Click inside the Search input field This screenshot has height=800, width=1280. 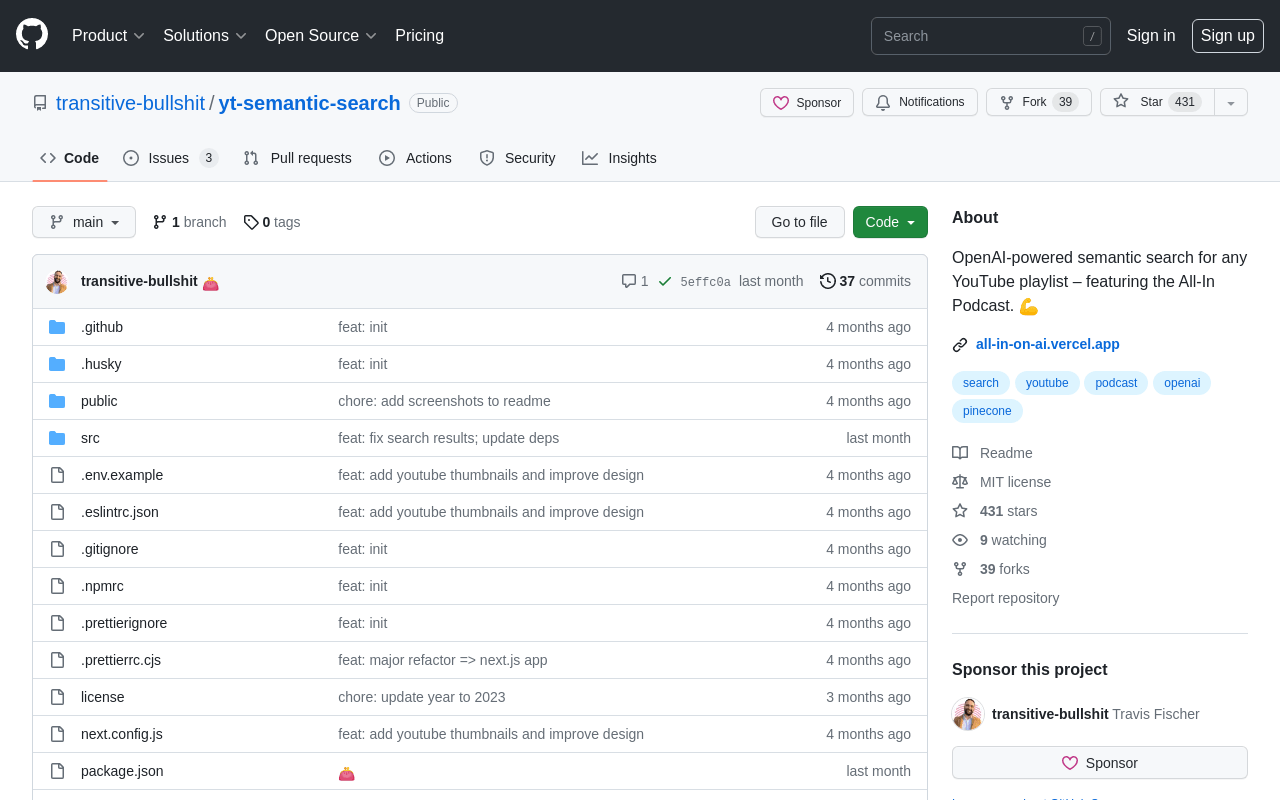click(990, 36)
